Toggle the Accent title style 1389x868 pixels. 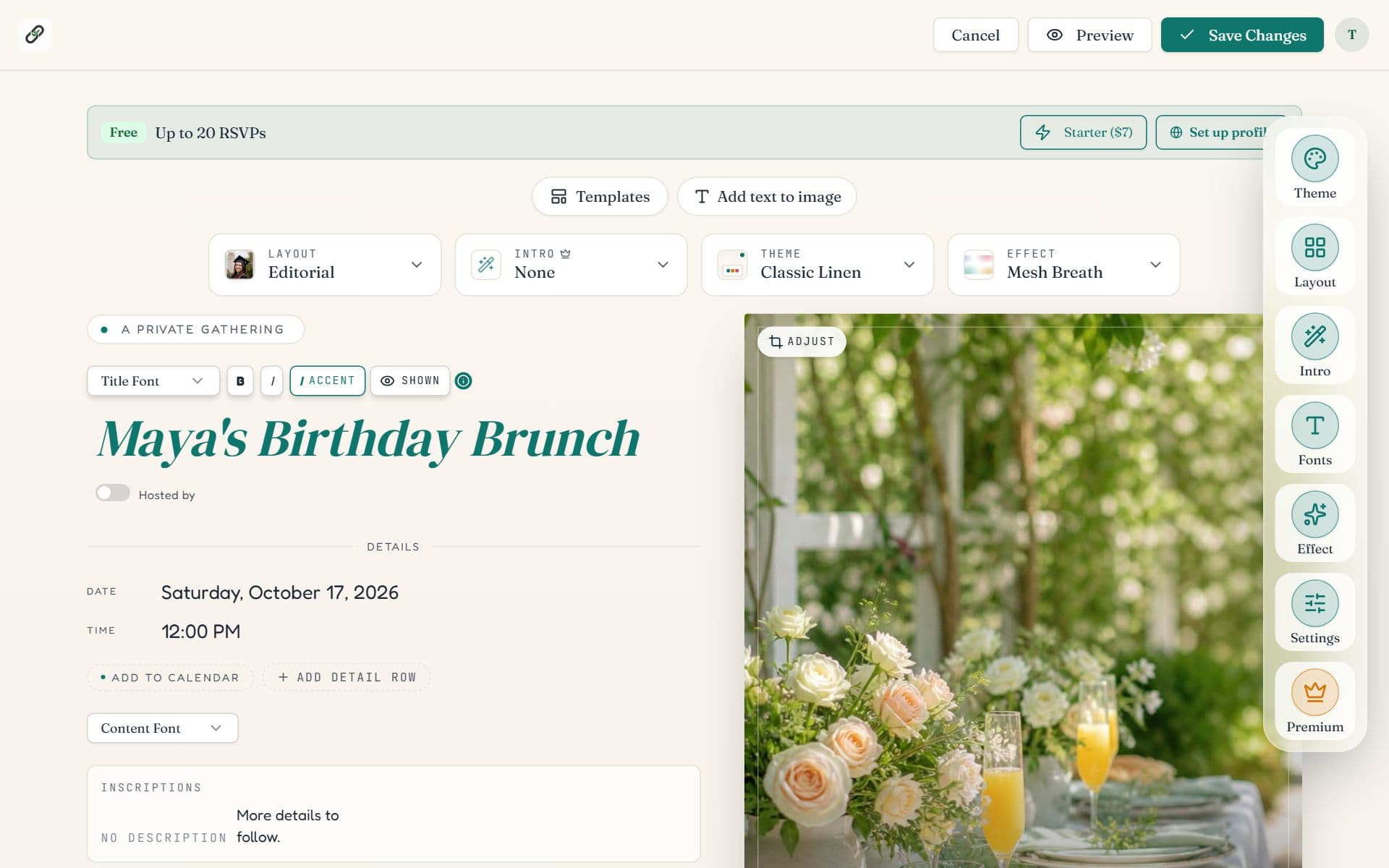click(x=328, y=380)
